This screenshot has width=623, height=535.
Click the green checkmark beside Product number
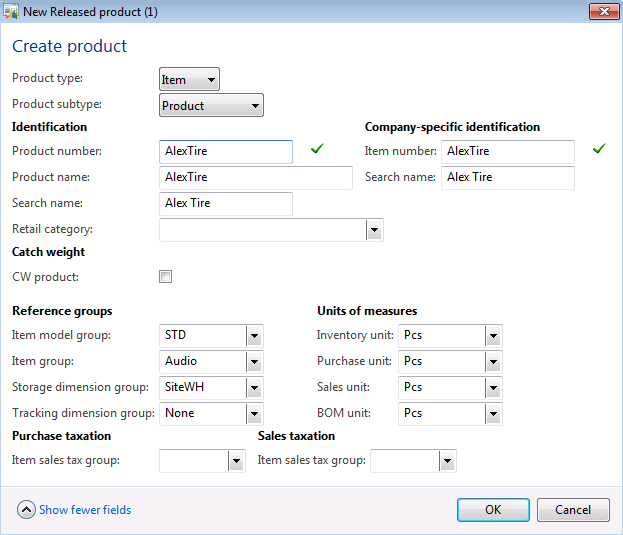[x=317, y=150]
